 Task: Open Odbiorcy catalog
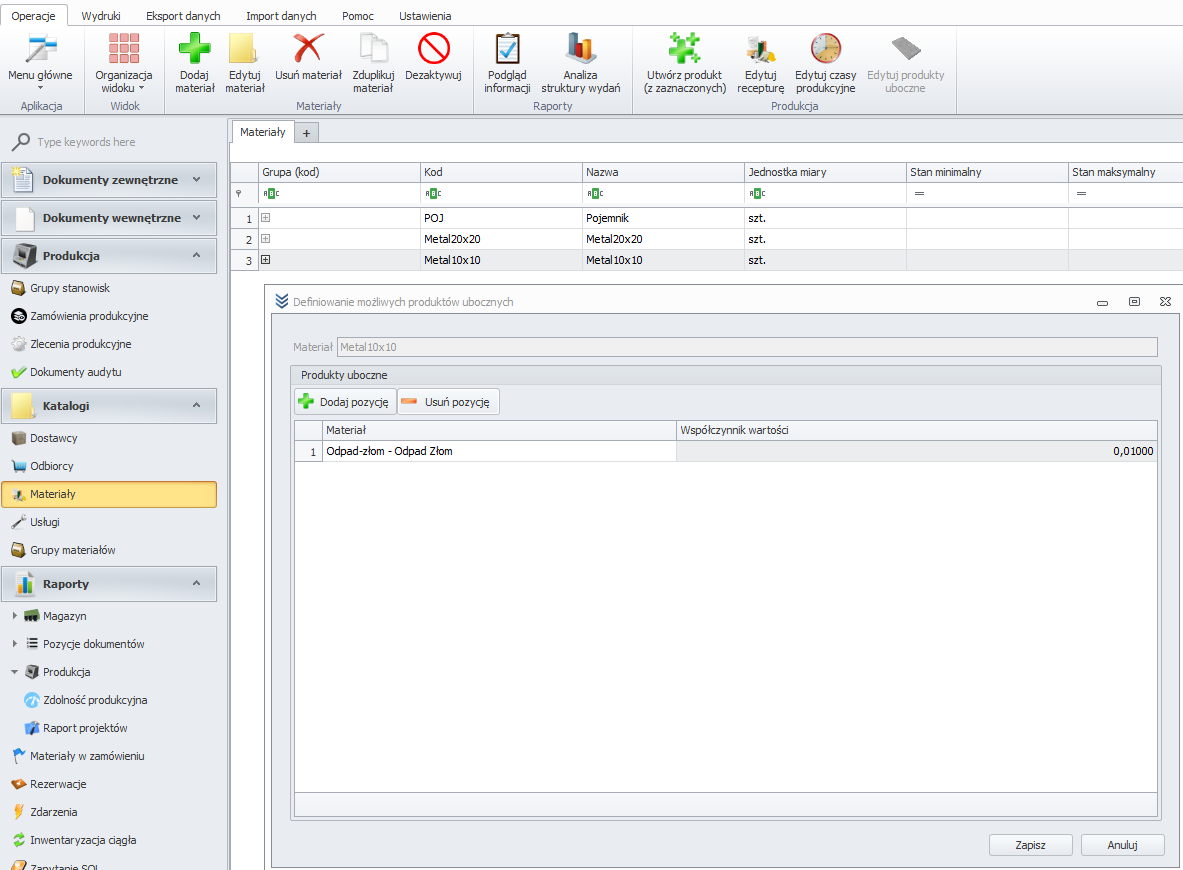click(x=51, y=466)
